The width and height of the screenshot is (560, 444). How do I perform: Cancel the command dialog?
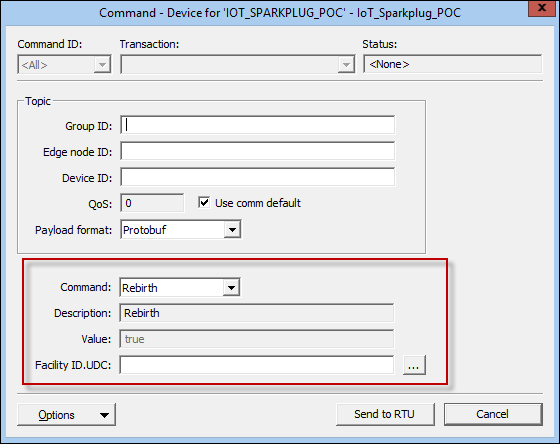click(x=493, y=414)
